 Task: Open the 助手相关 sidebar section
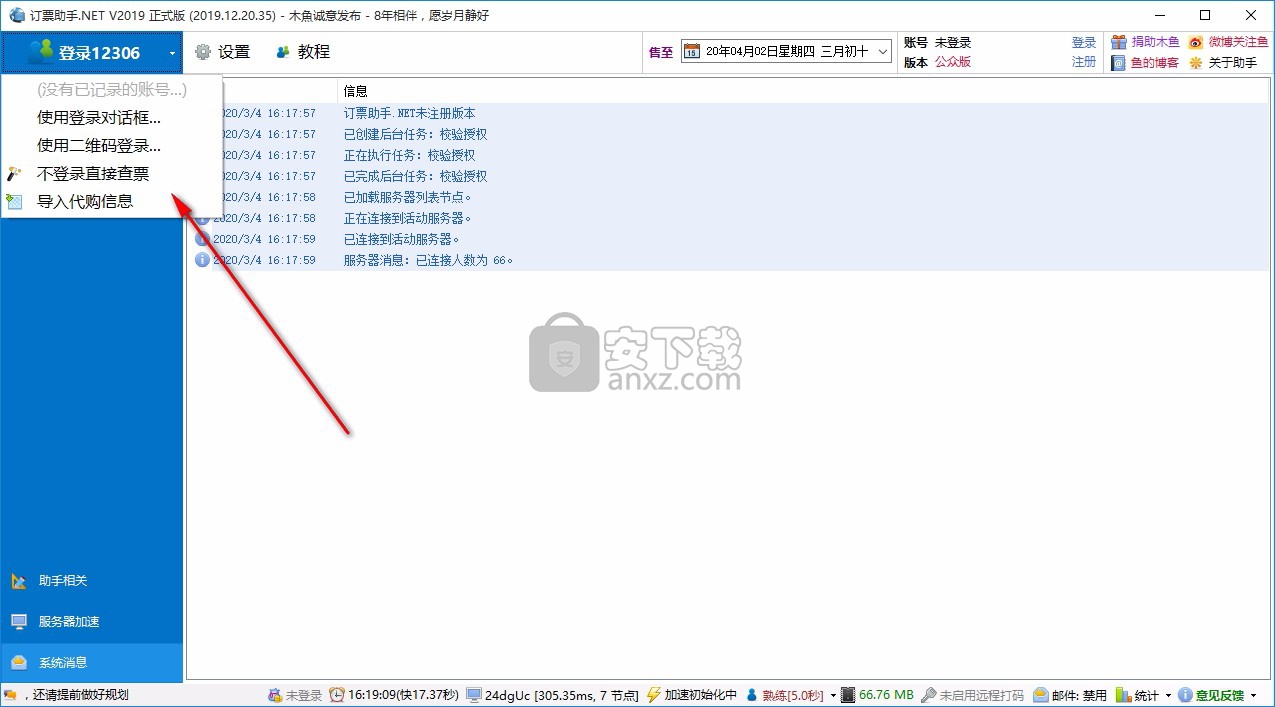(x=92, y=581)
